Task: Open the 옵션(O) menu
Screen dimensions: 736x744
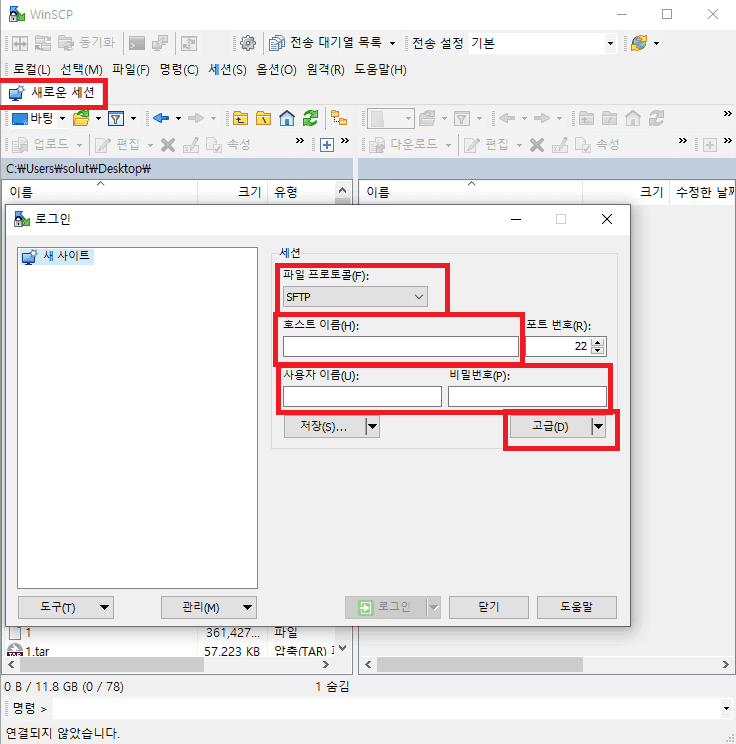Action: [x=276, y=70]
